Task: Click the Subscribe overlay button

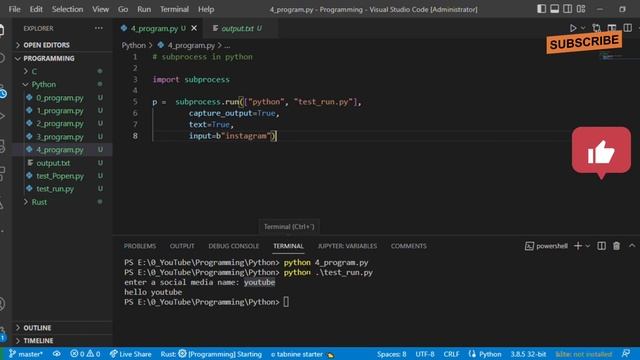Action: 584,42
